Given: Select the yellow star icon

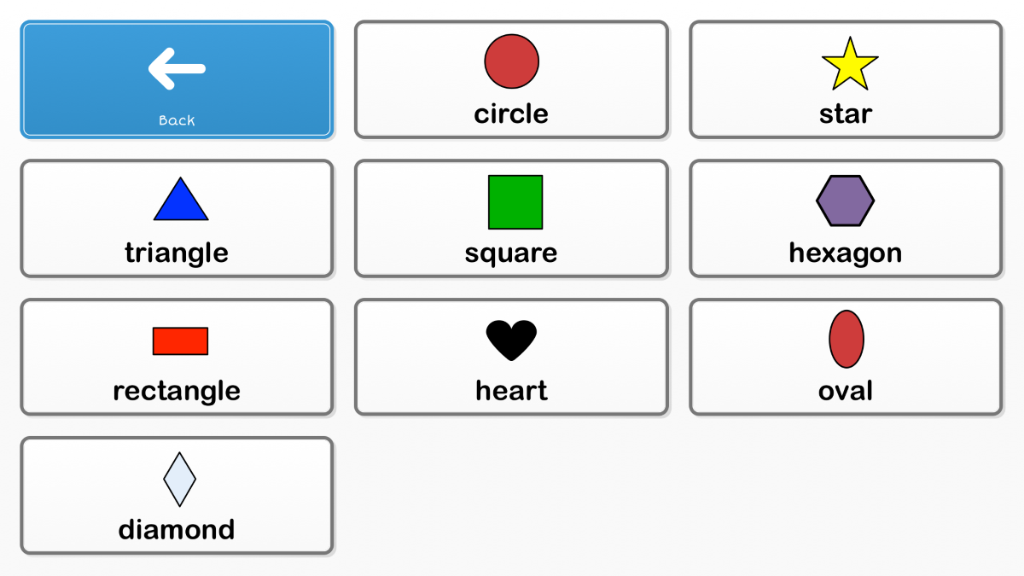Looking at the screenshot, I should coord(850,63).
